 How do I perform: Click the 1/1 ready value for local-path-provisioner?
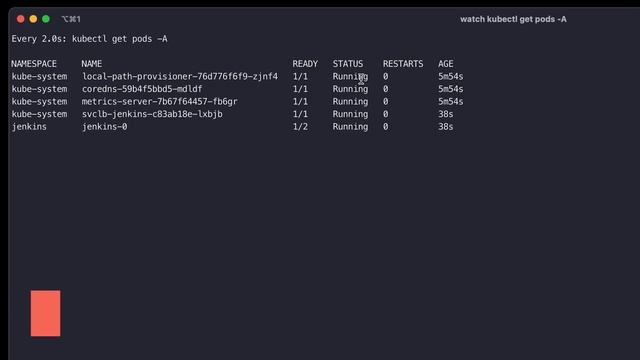tap(300, 76)
